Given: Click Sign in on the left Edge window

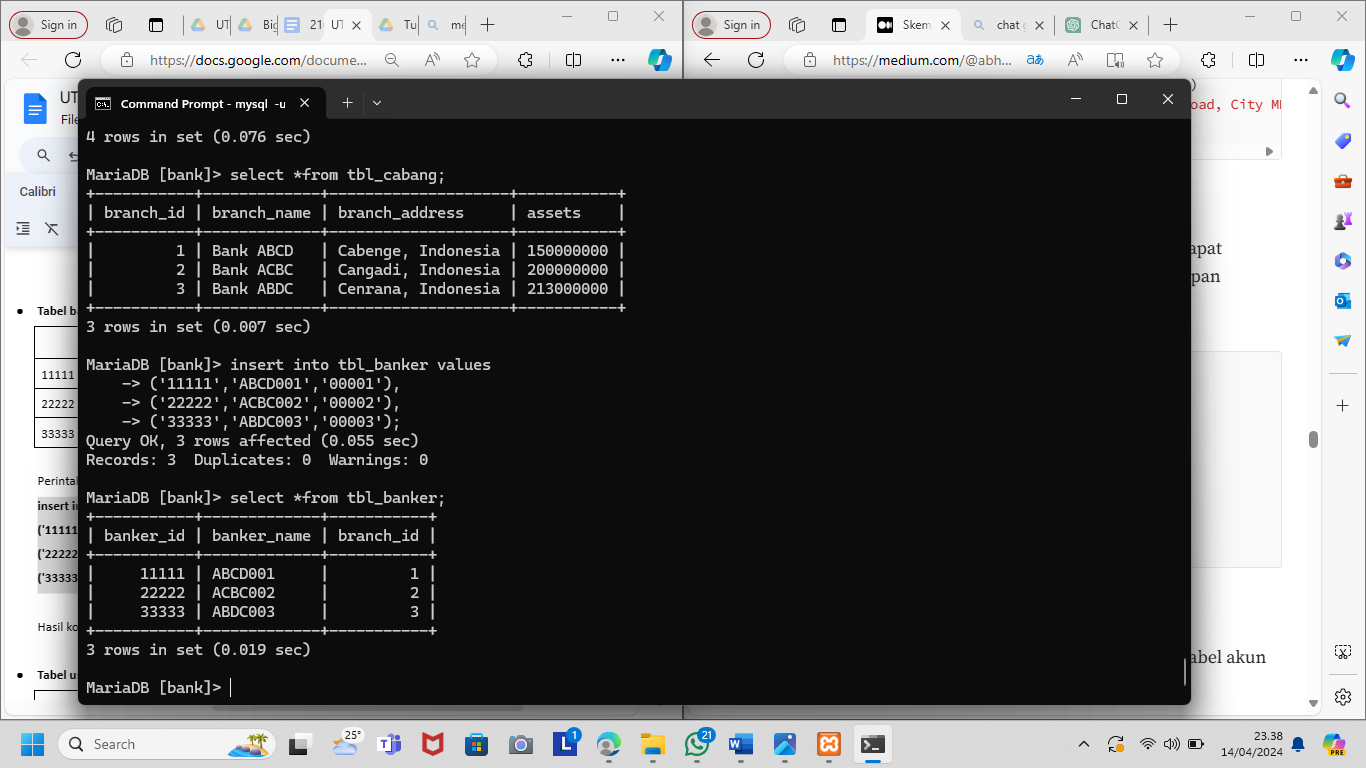Looking at the screenshot, I should (48, 25).
